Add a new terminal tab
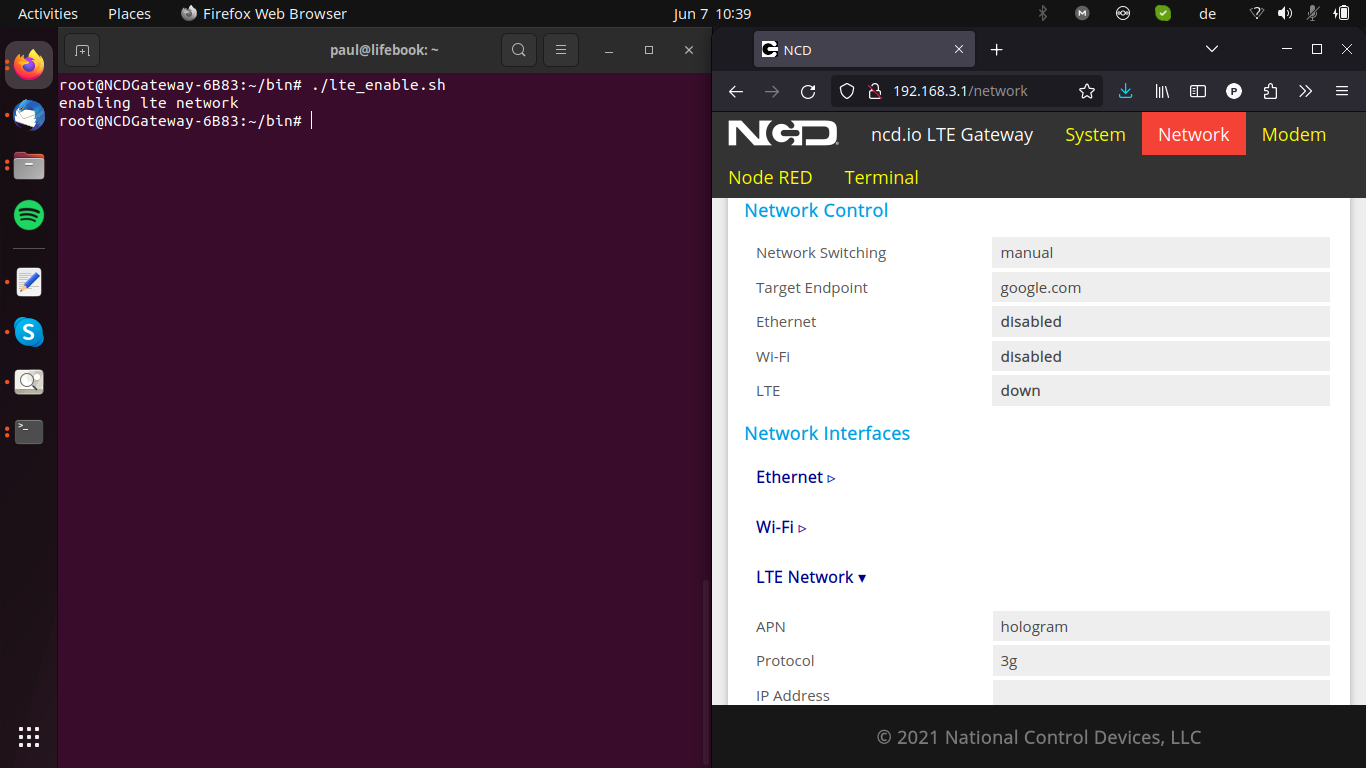1366x768 pixels. pyautogui.click(x=82, y=50)
